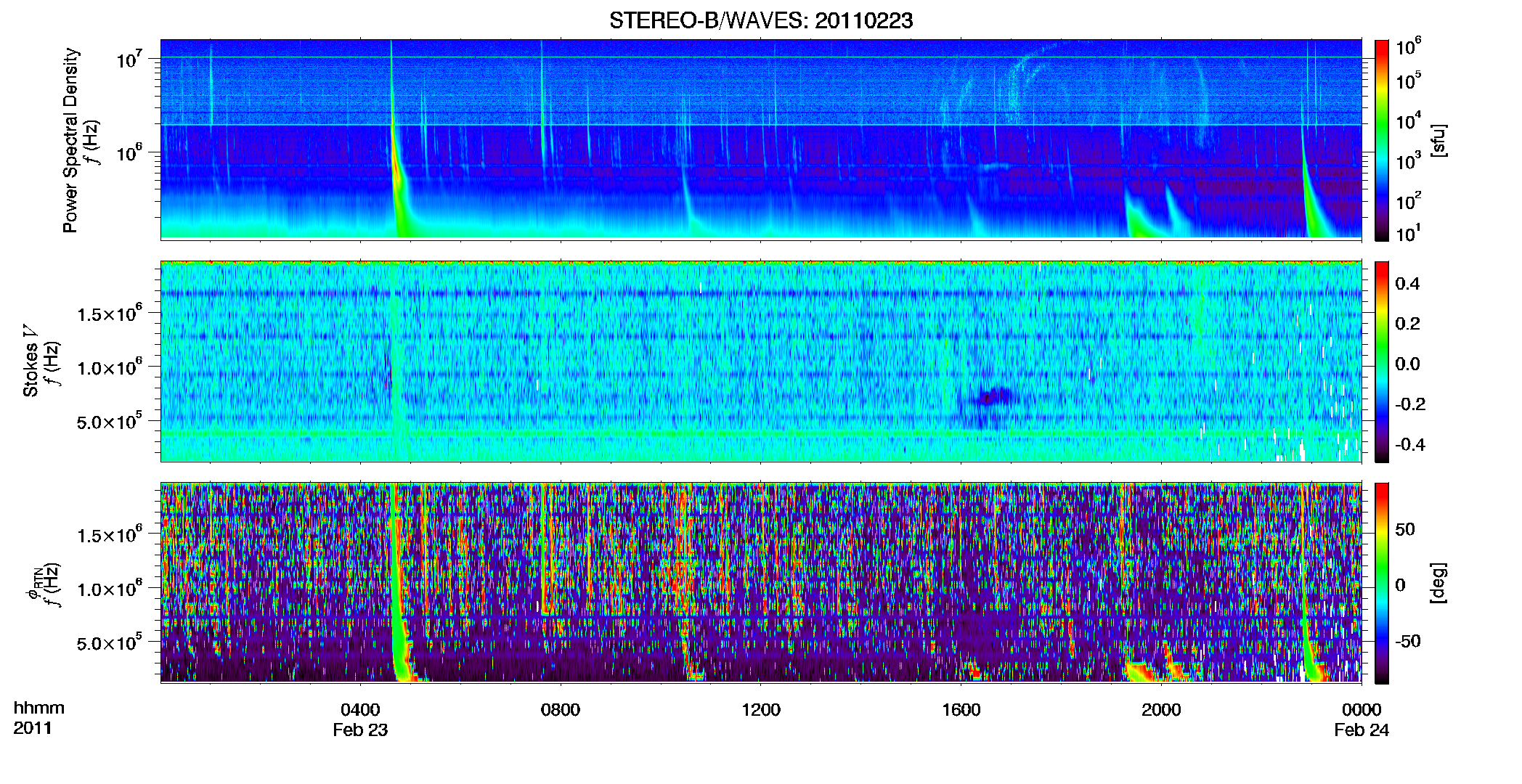Click 1.0×10^6 tick on the φ RTN panel
Screen dimensions: 1522x784
click(x=110, y=589)
